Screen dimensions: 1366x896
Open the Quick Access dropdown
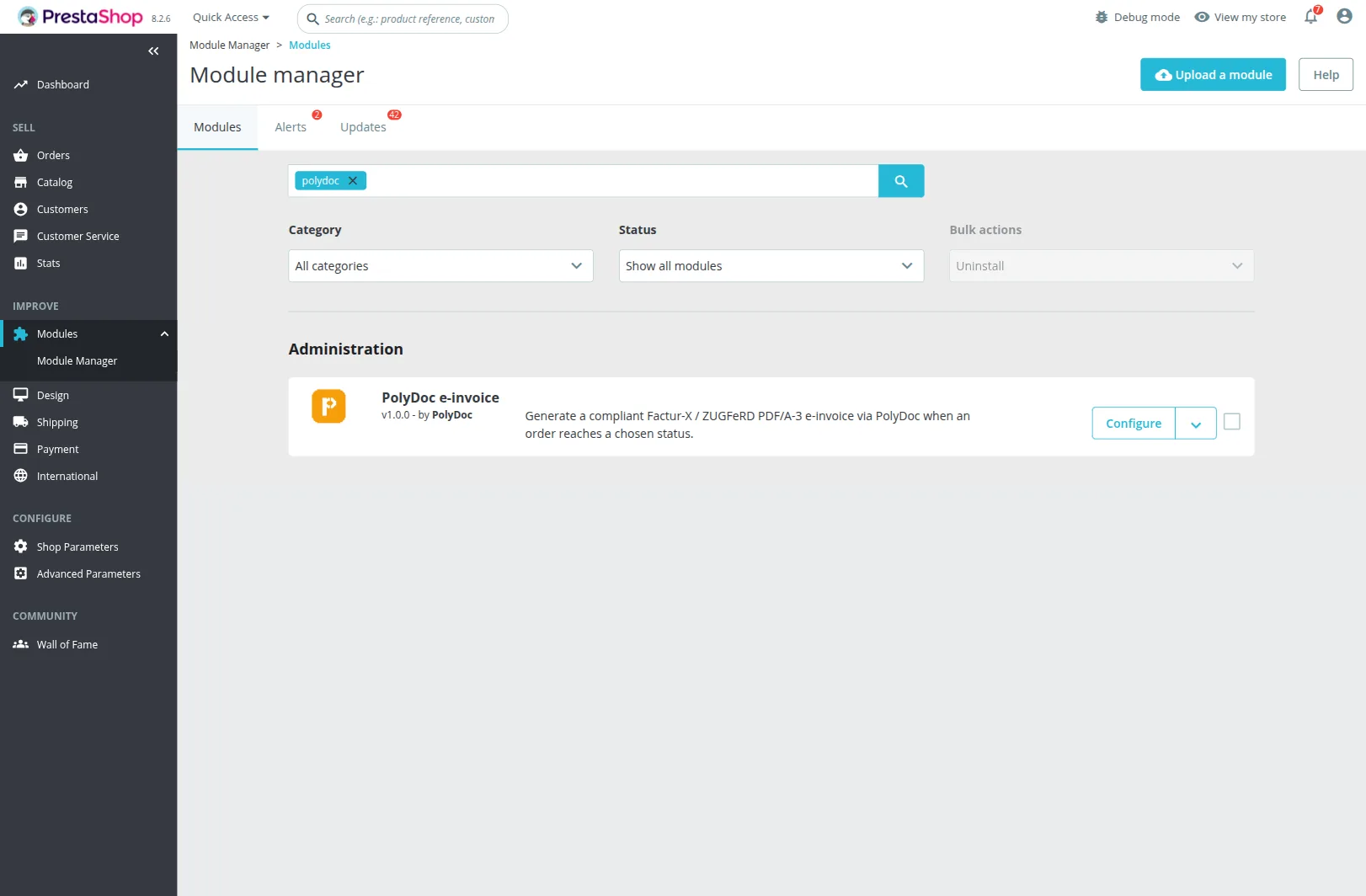[x=231, y=17]
